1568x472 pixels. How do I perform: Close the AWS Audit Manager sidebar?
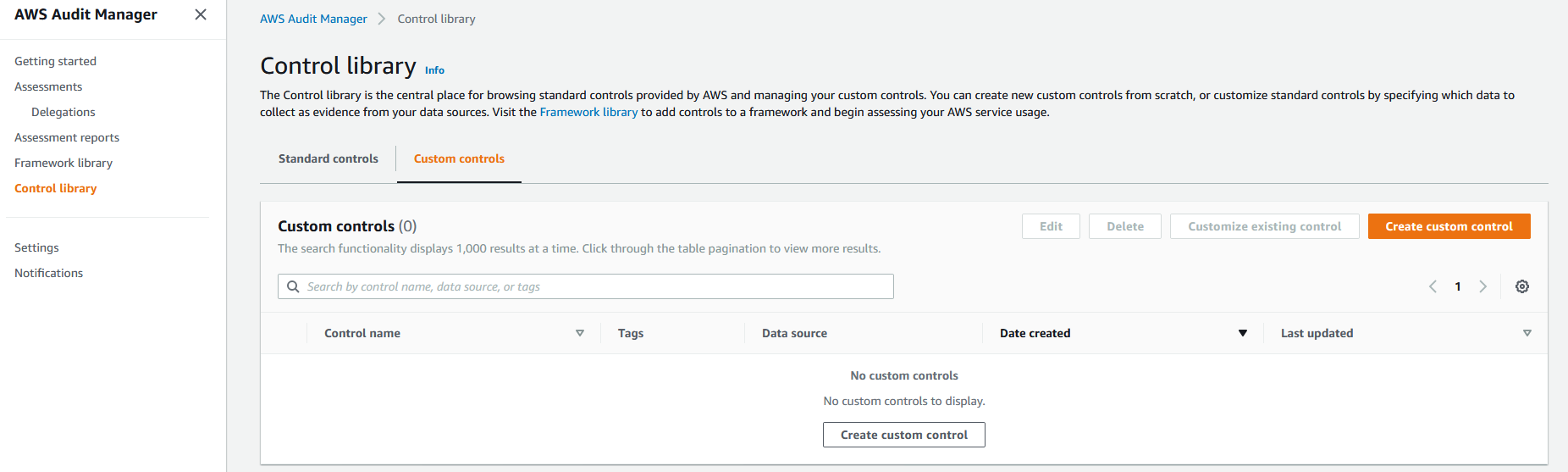pyautogui.click(x=201, y=14)
